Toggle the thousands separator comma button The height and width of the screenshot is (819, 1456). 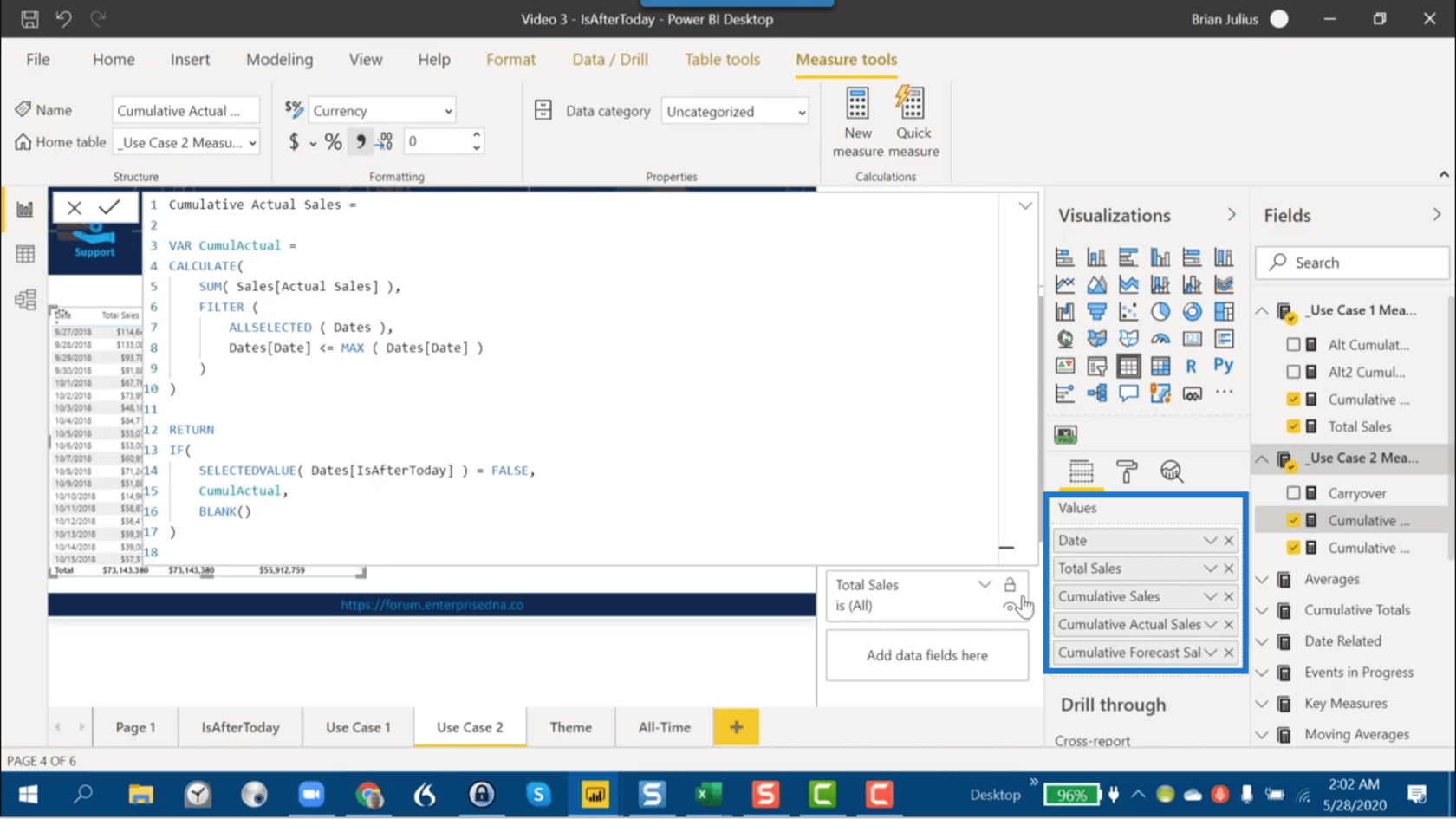[360, 142]
